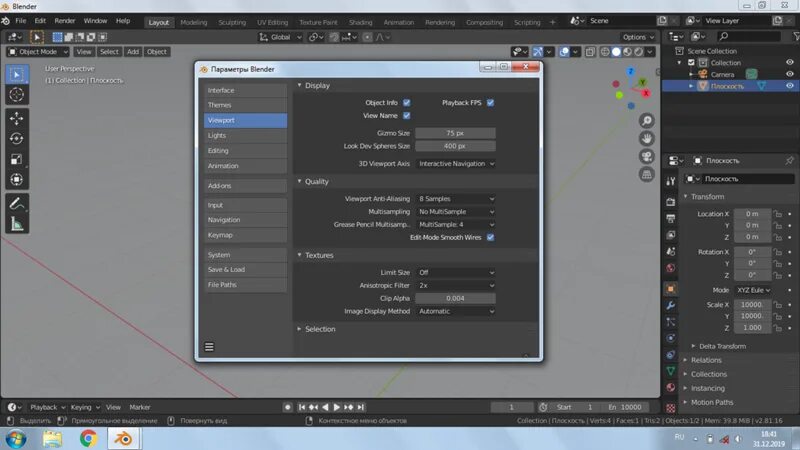Uncheck the Playback FPS checkbox
800x450 pixels.
[490, 103]
